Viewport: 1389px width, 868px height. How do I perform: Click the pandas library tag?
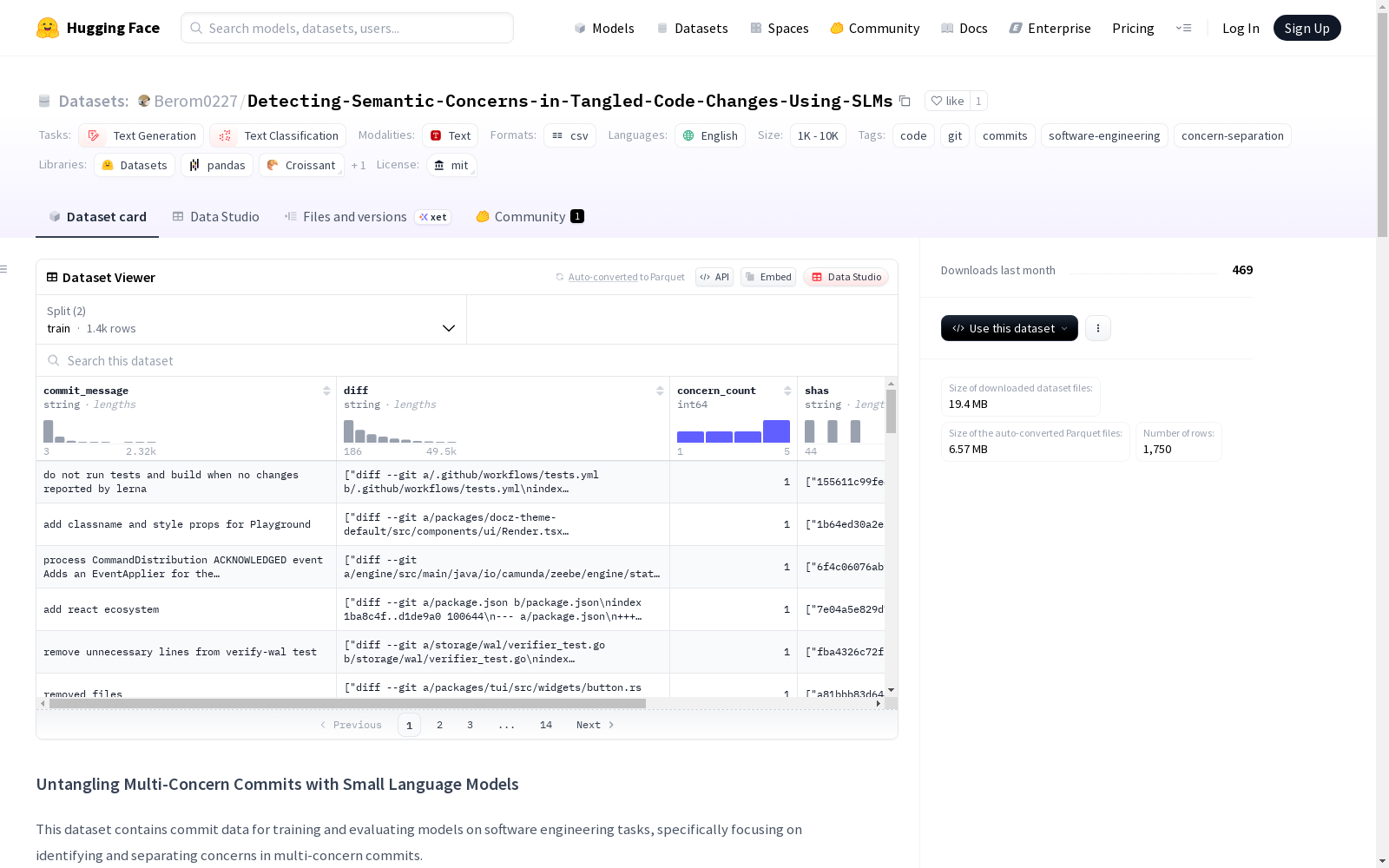(x=217, y=165)
